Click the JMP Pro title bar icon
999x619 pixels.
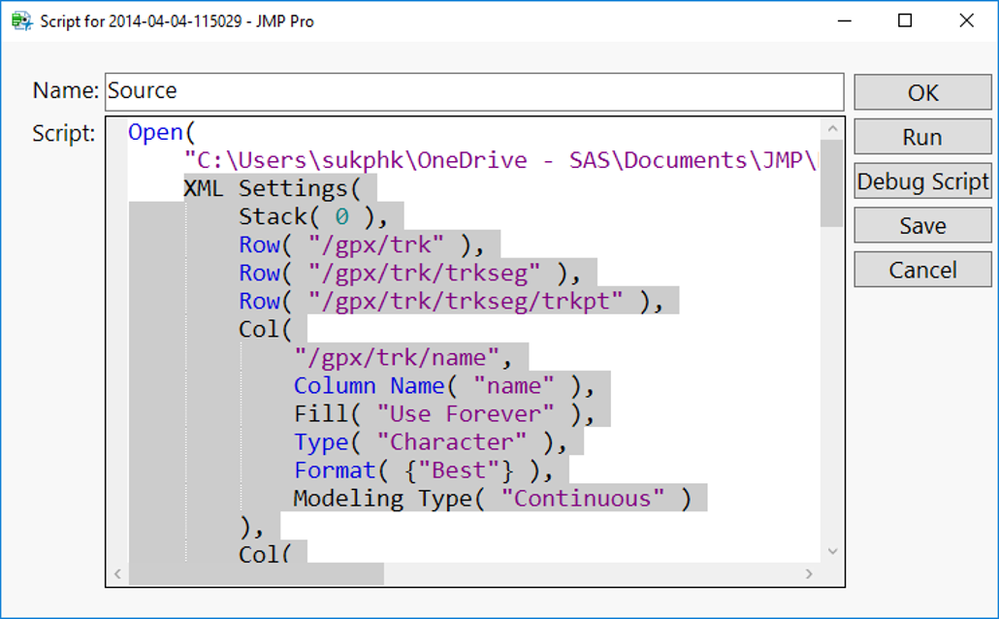click(x=22, y=21)
